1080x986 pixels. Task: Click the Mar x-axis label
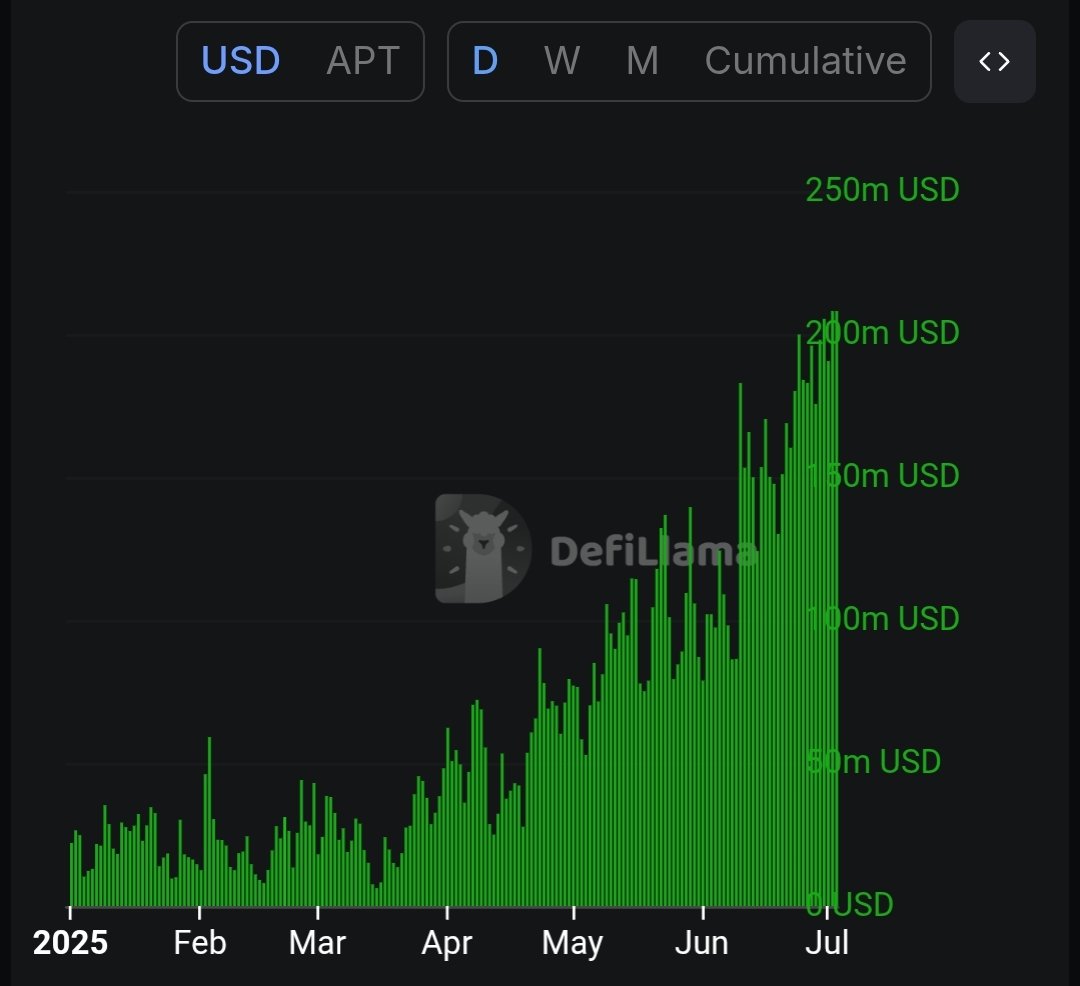tap(317, 943)
